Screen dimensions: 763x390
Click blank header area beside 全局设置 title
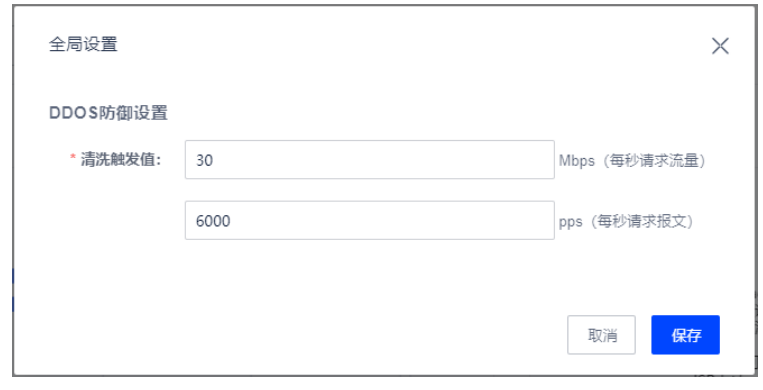(x=389, y=44)
